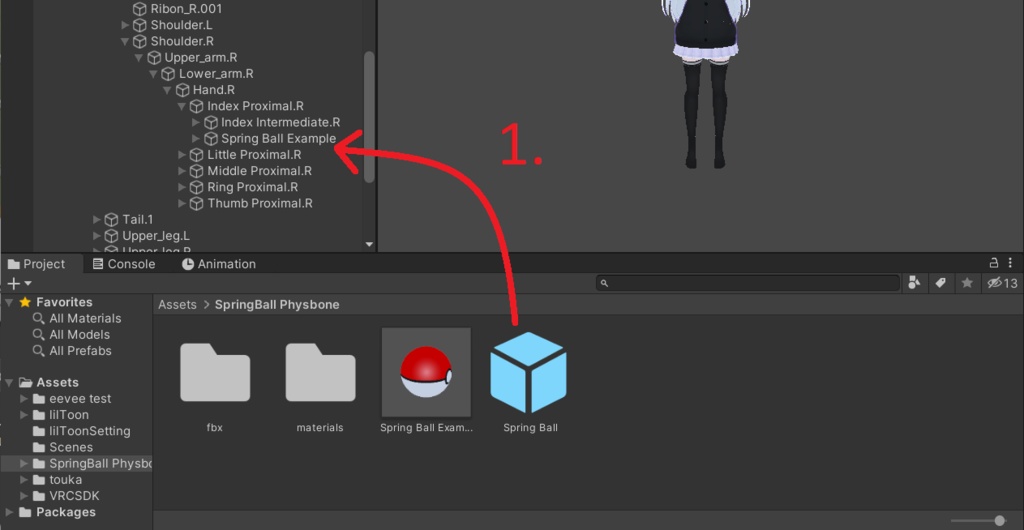Viewport: 1024px width, 530px height.
Task: Click the Thumb Proximal.R cube icon
Action: point(197,204)
